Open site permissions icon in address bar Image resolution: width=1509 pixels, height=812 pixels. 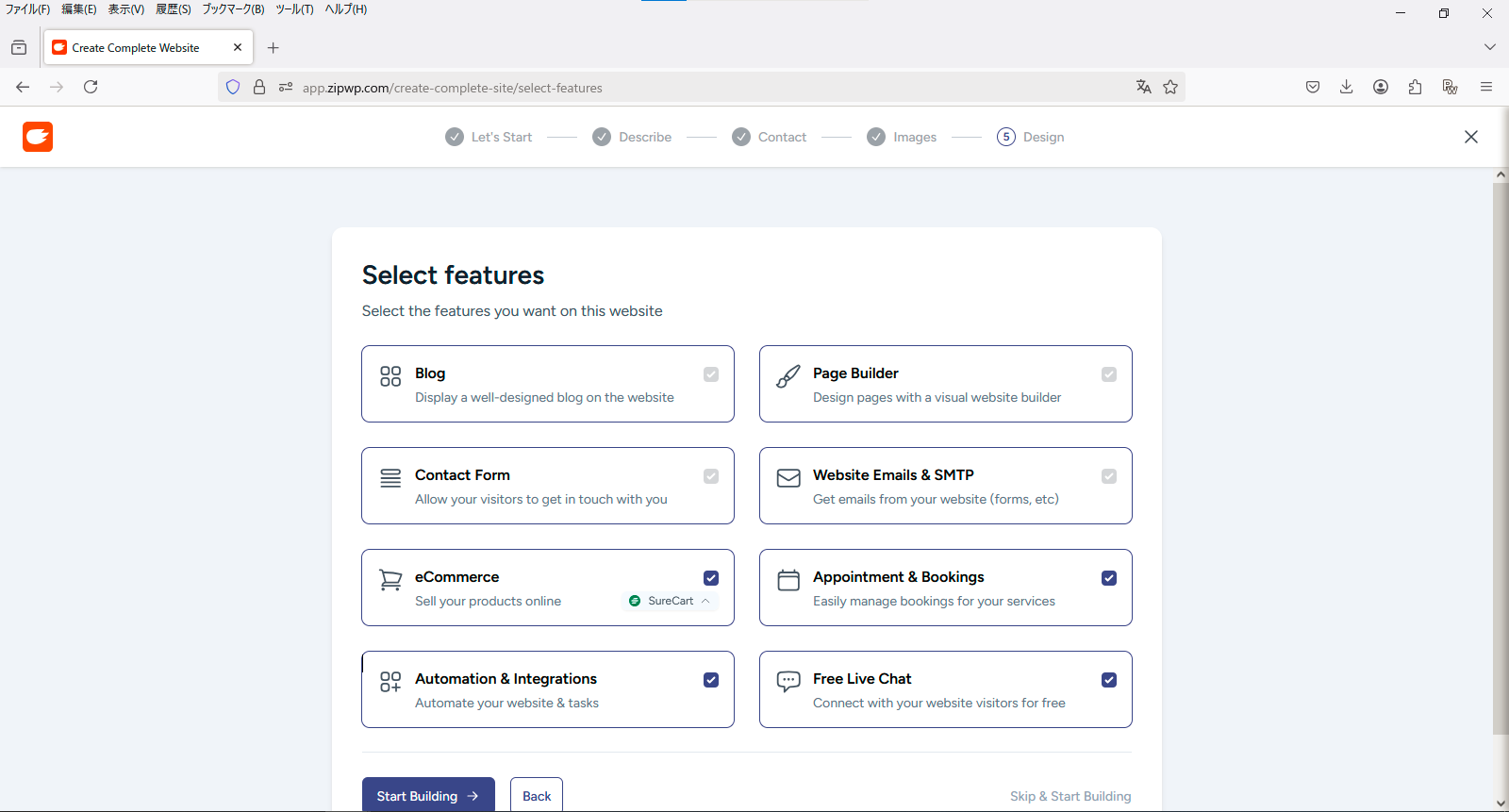click(286, 88)
